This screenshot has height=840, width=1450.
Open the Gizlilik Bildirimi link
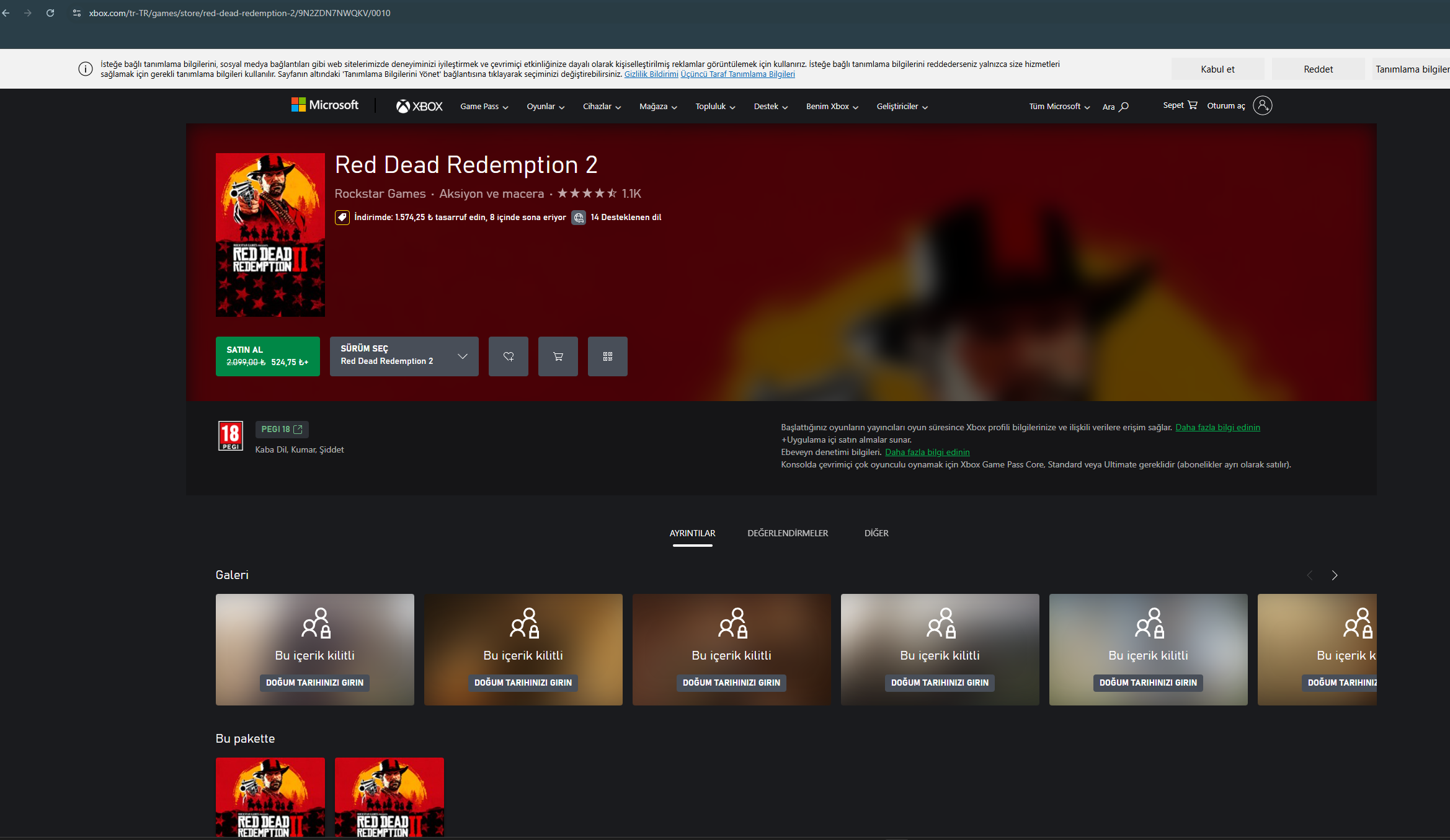coord(651,74)
